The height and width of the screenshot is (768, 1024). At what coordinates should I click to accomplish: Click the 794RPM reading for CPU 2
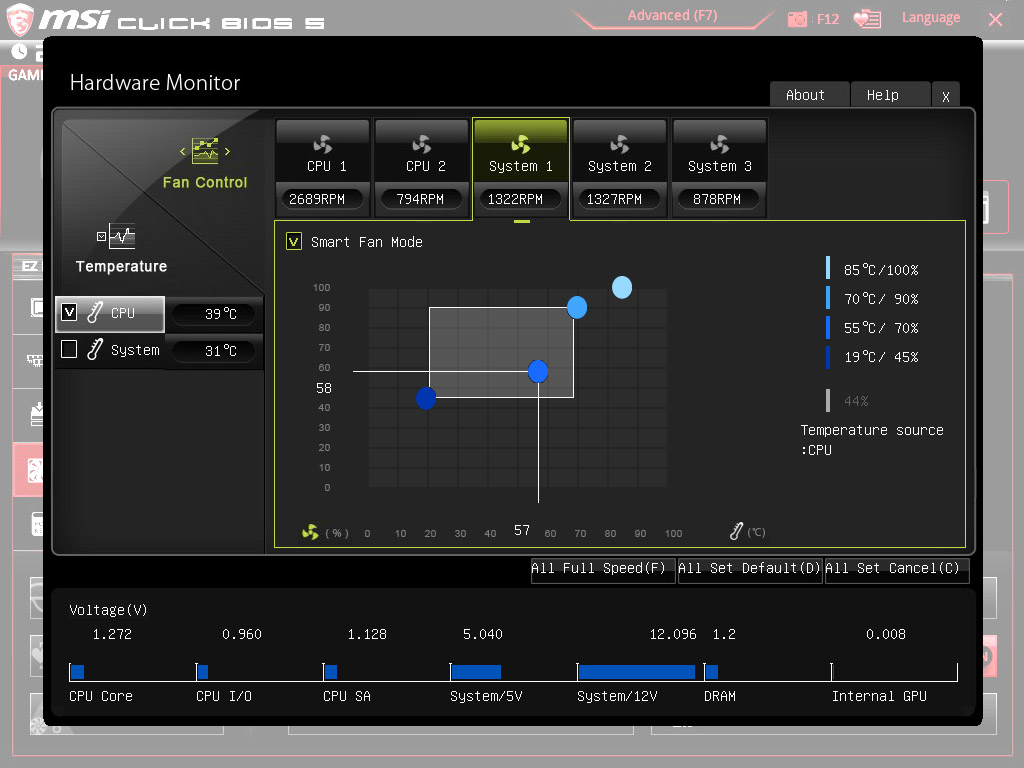tap(422, 199)
